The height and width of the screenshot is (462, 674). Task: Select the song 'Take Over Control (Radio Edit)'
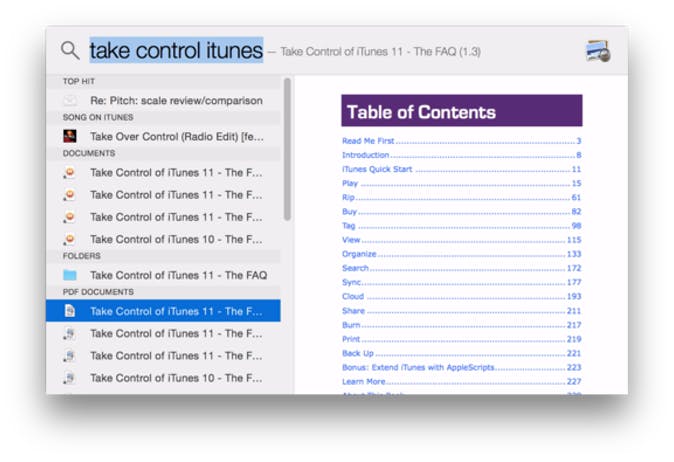[x=163, y=137]
